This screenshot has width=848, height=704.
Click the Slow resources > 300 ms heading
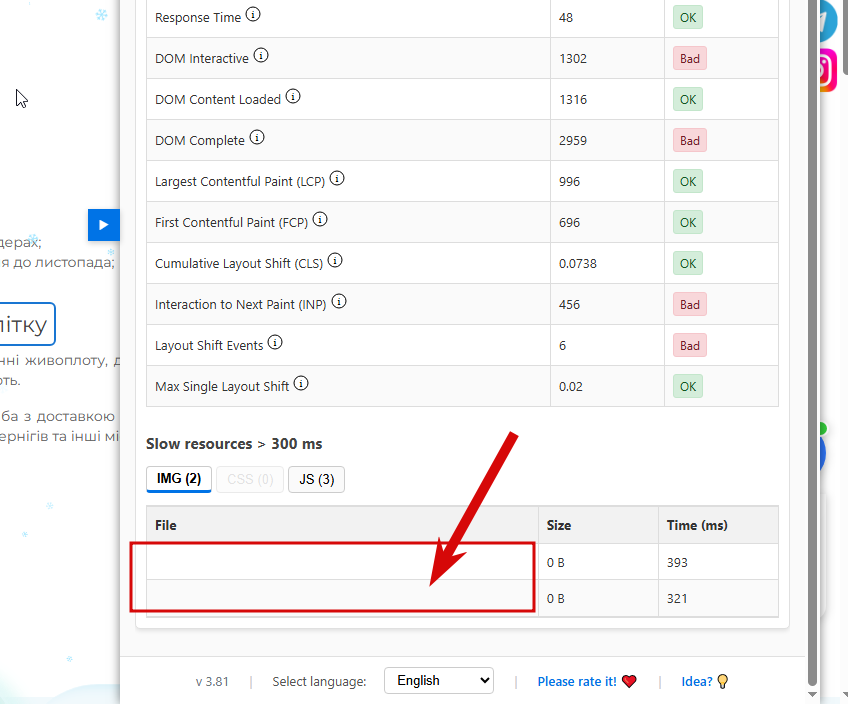pyautogui.click(x=234, y=444)
